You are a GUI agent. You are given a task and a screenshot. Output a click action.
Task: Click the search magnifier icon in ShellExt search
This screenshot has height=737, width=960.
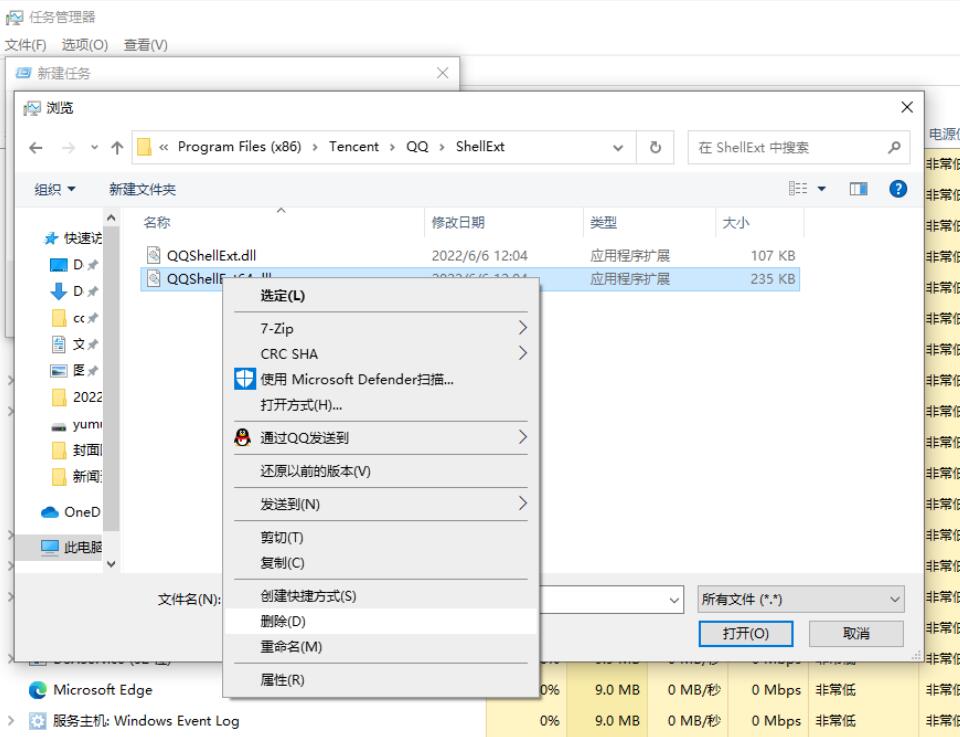[x=894, y=147]
